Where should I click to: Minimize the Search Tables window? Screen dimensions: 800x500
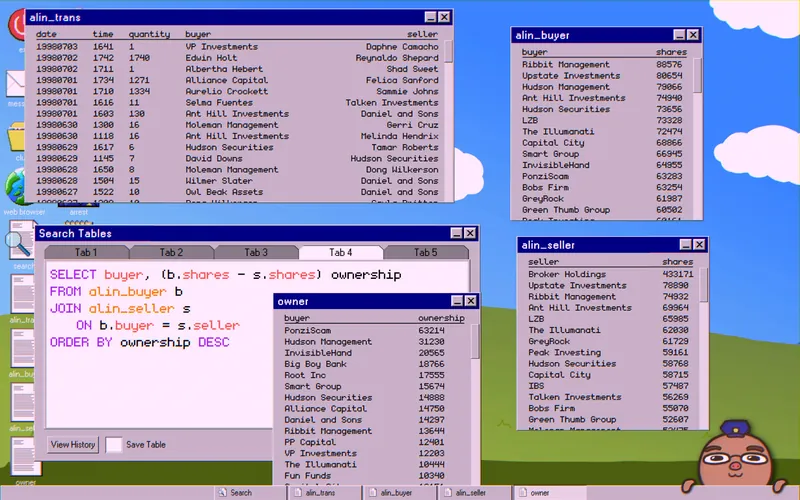pos(457,234)
